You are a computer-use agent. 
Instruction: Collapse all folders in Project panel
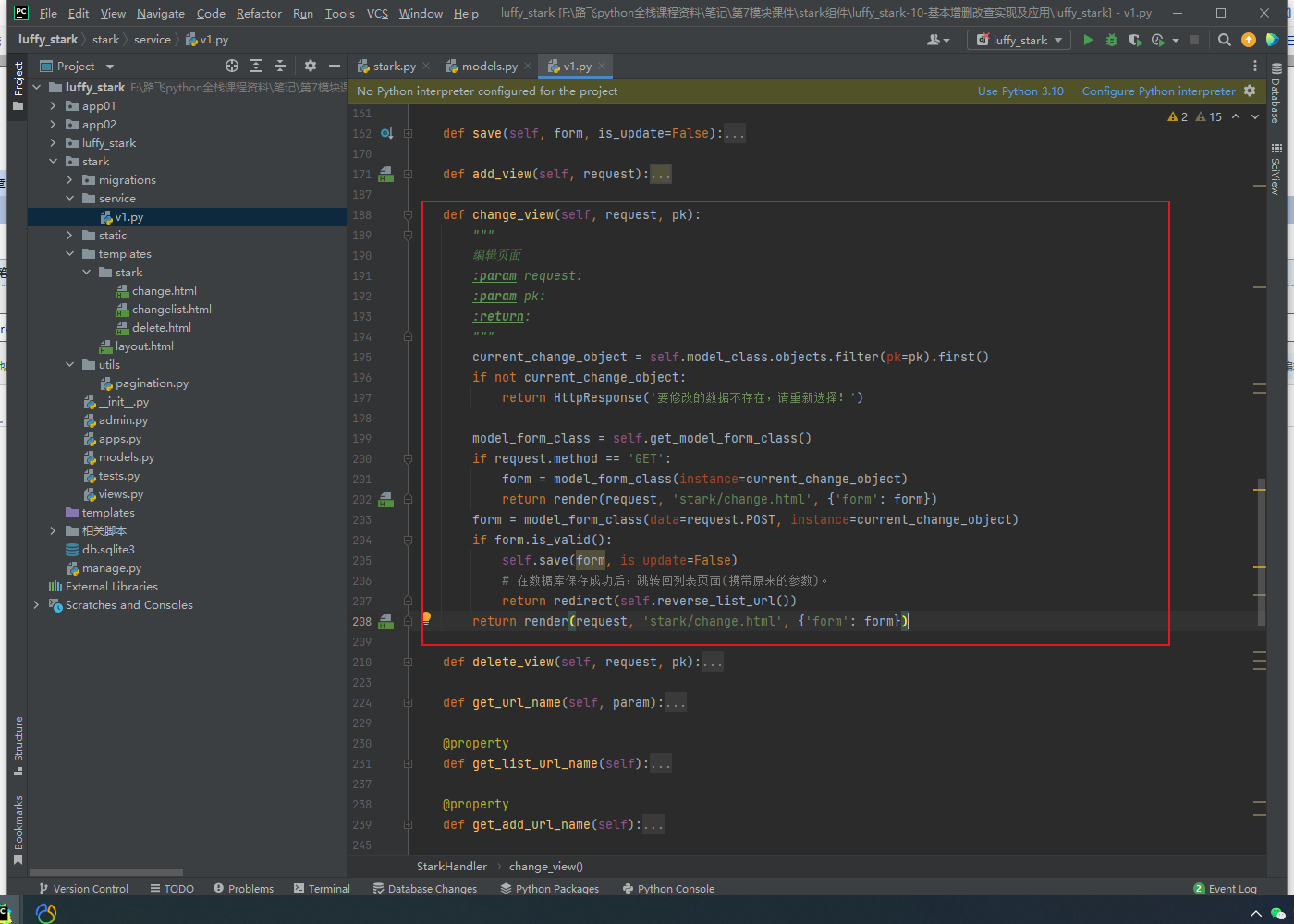280,66
